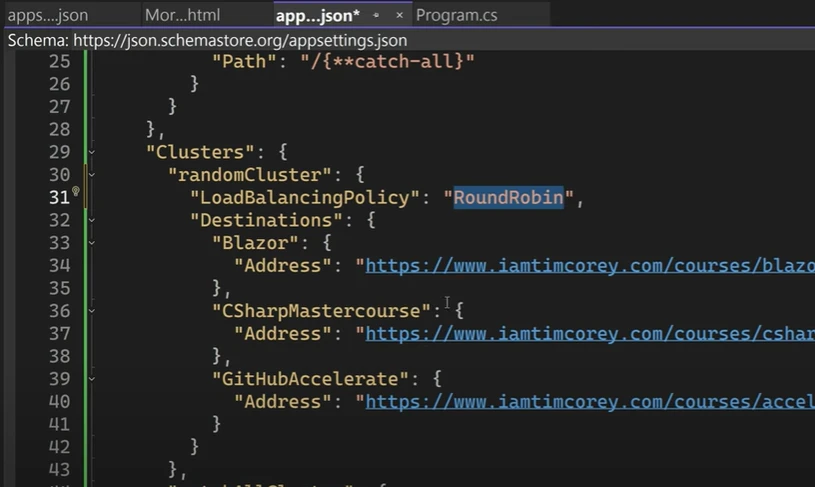Click line number 31 in the gutter
Viewport: 815px width, 487px height.
tap(59, 198)
